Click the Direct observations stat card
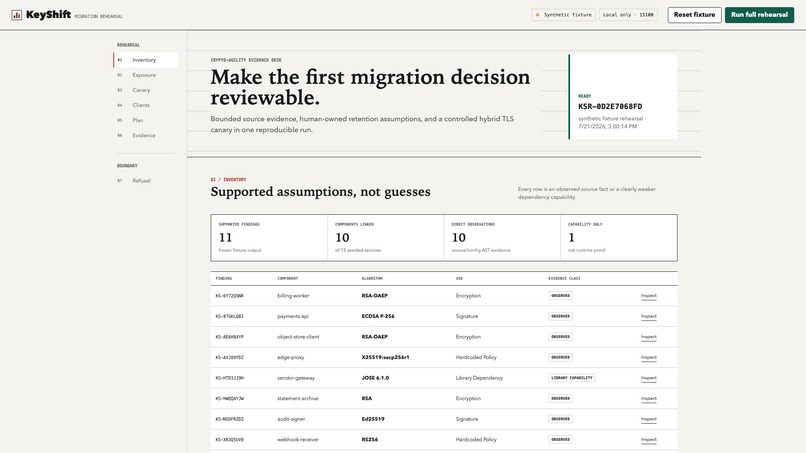This screenshot has height=453, width=806. pyautogui.click(x=502, y=238)
